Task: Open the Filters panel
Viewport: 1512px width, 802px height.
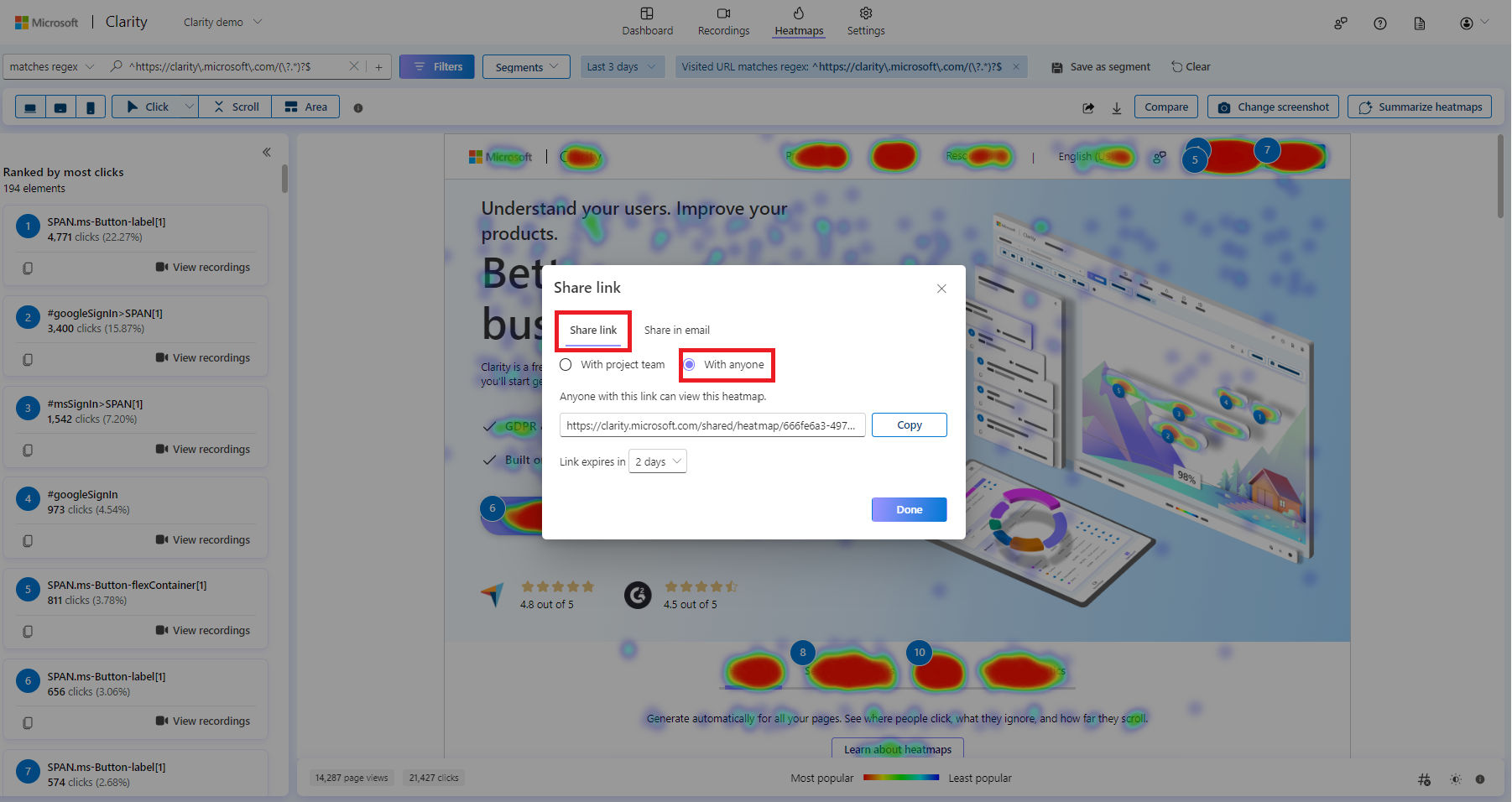Action: (x=437, y=67)
